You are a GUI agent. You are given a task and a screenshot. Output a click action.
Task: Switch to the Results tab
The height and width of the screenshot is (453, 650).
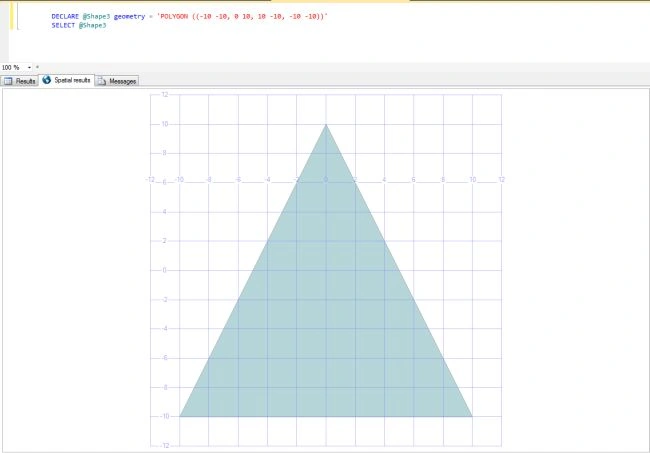[x=19, y=81]
